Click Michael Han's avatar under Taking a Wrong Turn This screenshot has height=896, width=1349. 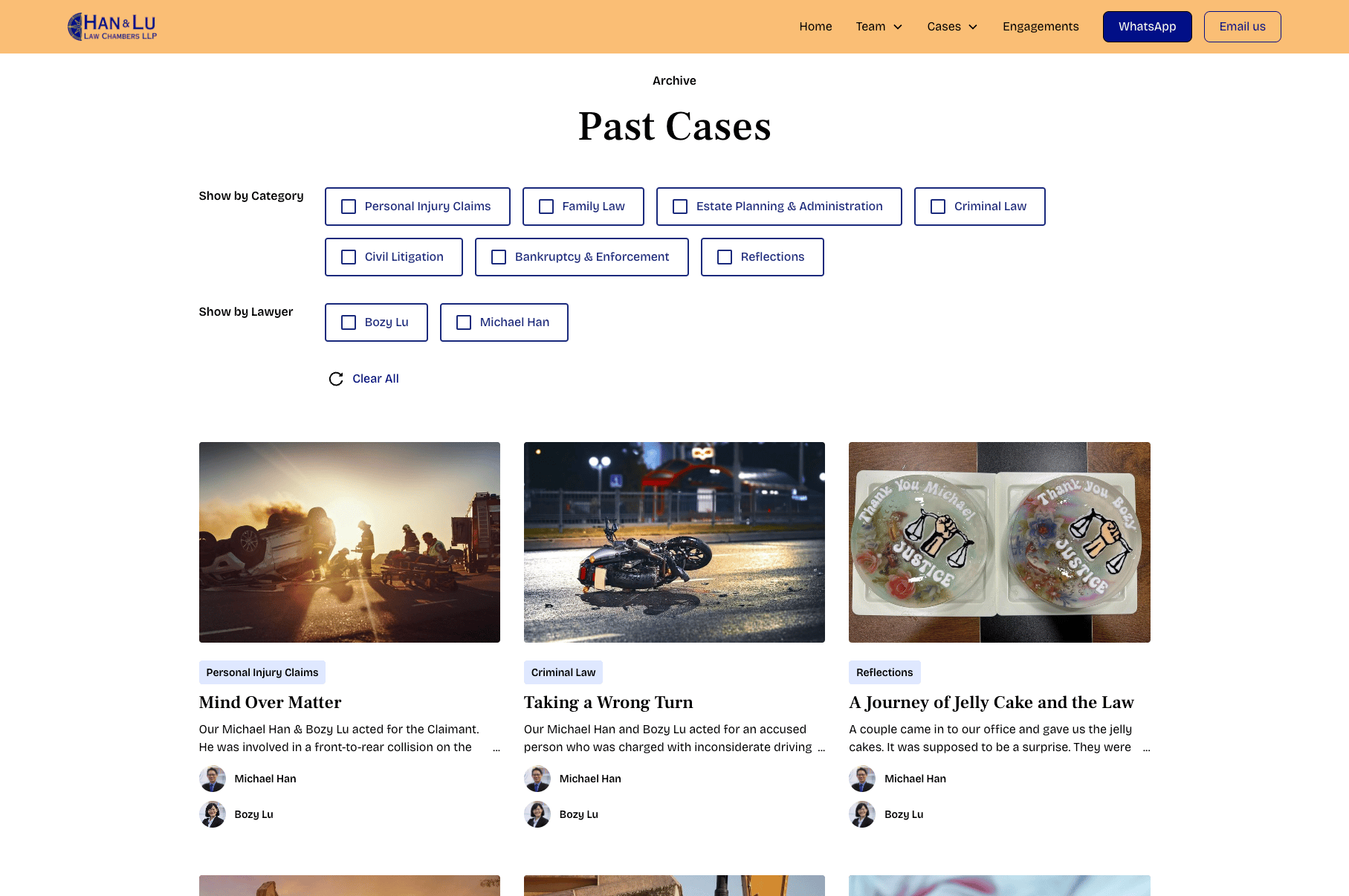[x=537, y=779]
